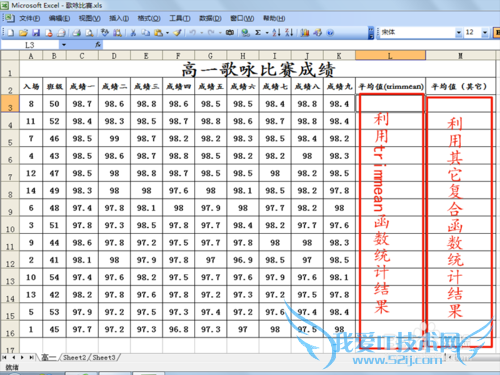Expand the AutoSum functions dropdown arrow
The image size is (500, 375).
click(267, 33)
